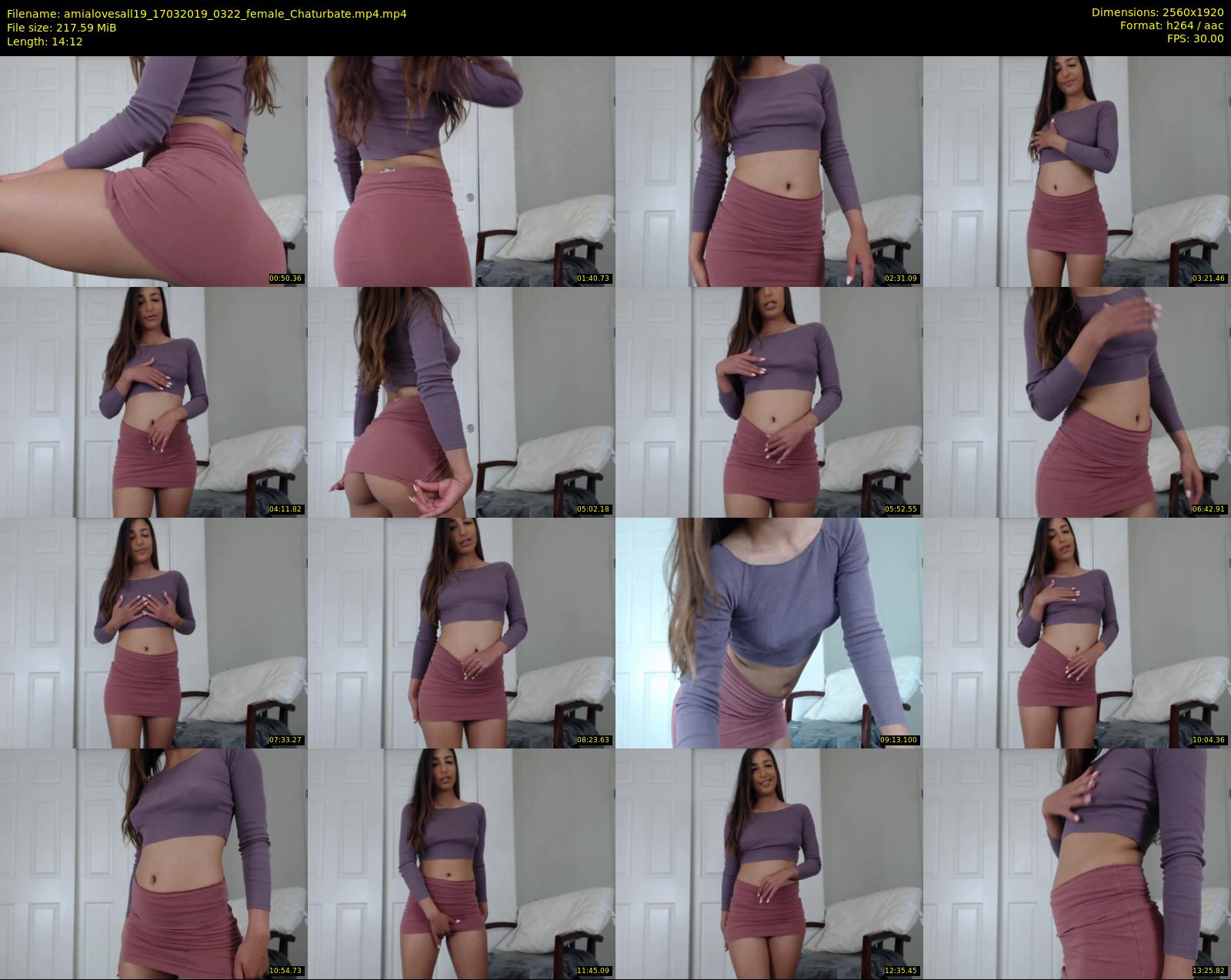This screenshot has height=980, width=1231.
Task: Select the frame at 01:40.73
Action: pos(461,171)
